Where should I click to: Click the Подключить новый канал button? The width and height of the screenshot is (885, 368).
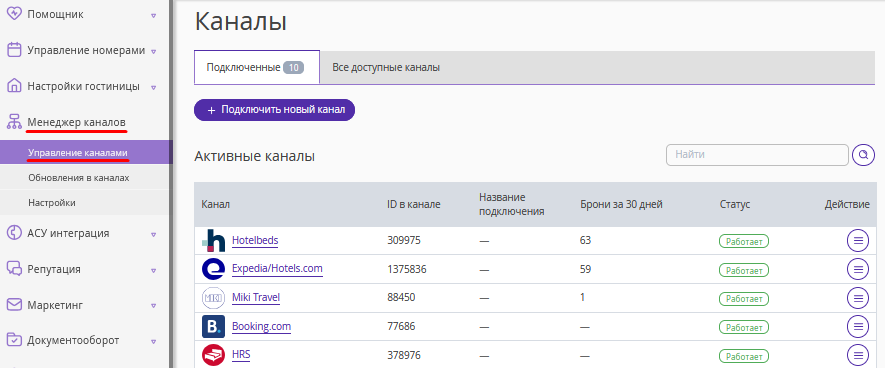coord(274,110)
